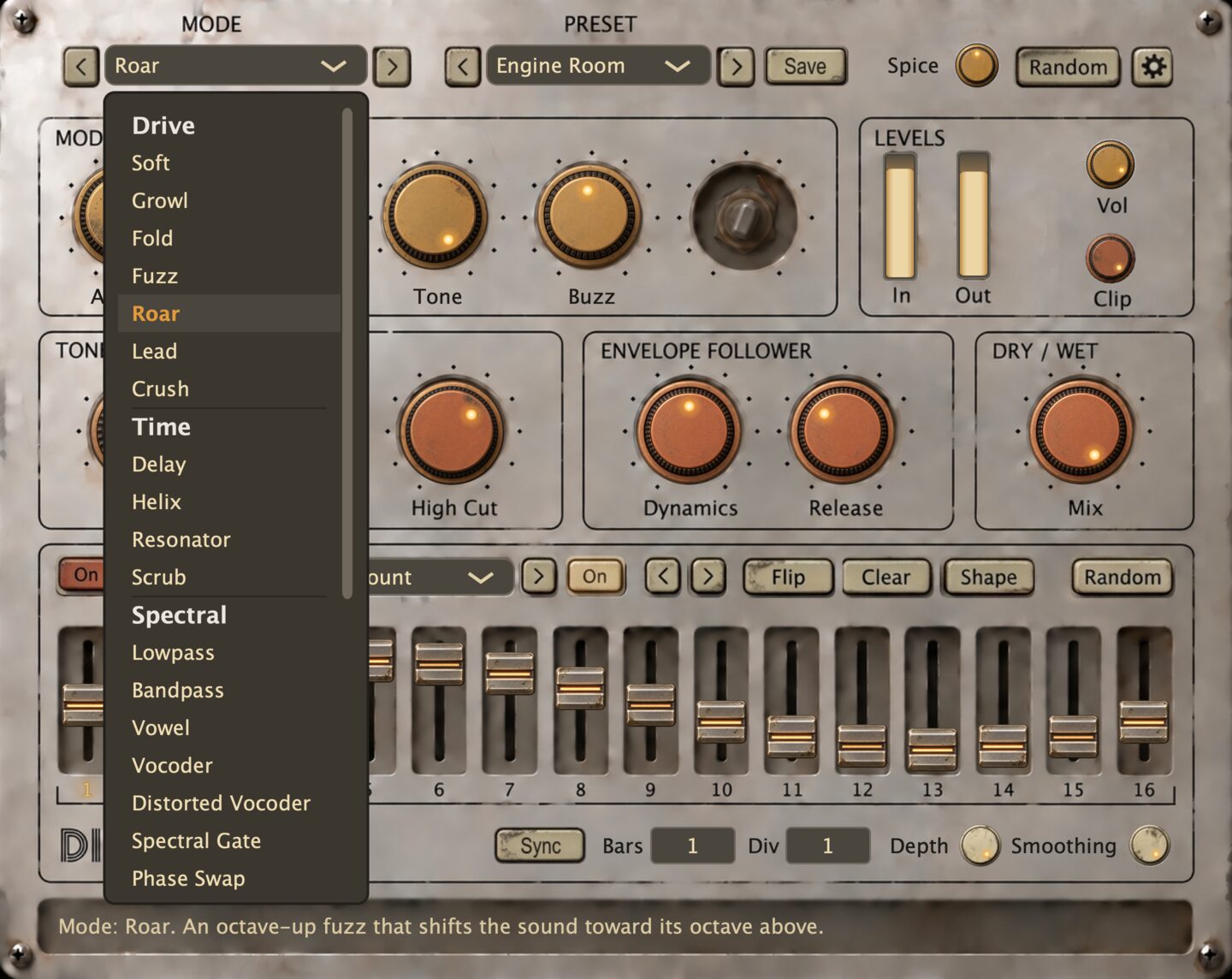This screenshot has width=1232, height=979.
Task: Pick Crush mode
Action: (229, 389)
